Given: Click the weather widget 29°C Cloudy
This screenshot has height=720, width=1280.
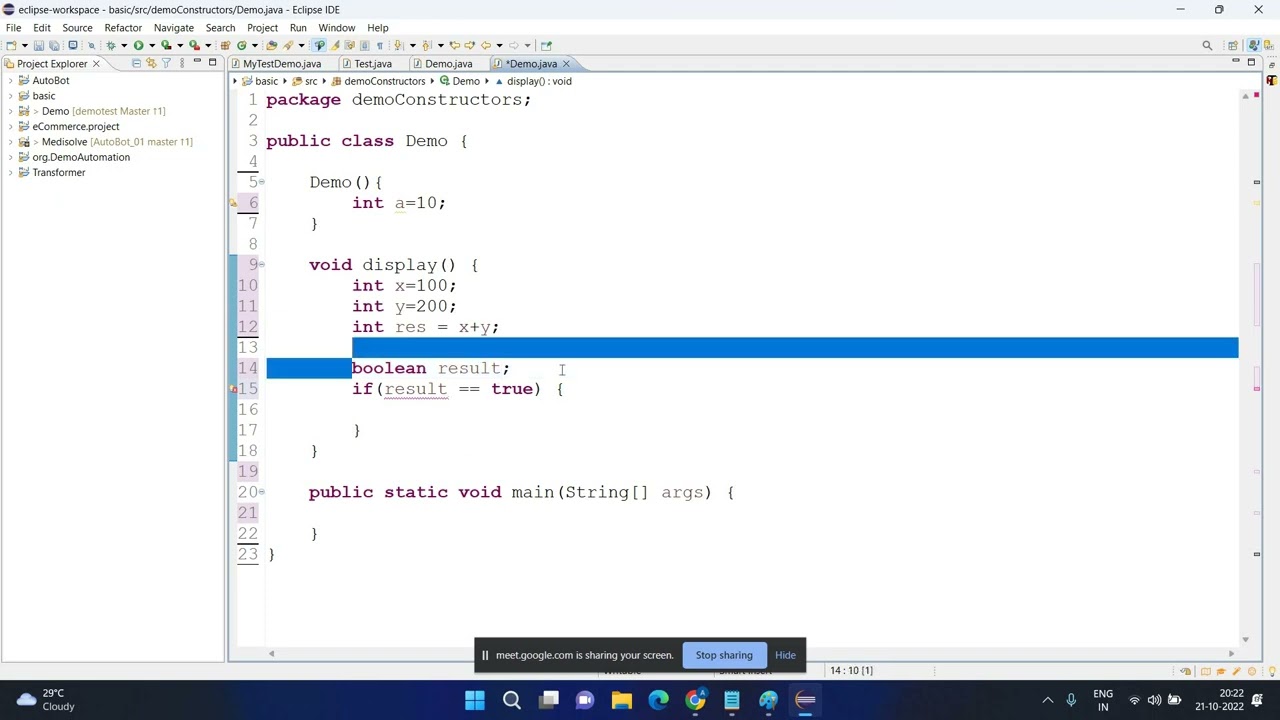Looking at the screenshot, I should (x=44, y=700).
